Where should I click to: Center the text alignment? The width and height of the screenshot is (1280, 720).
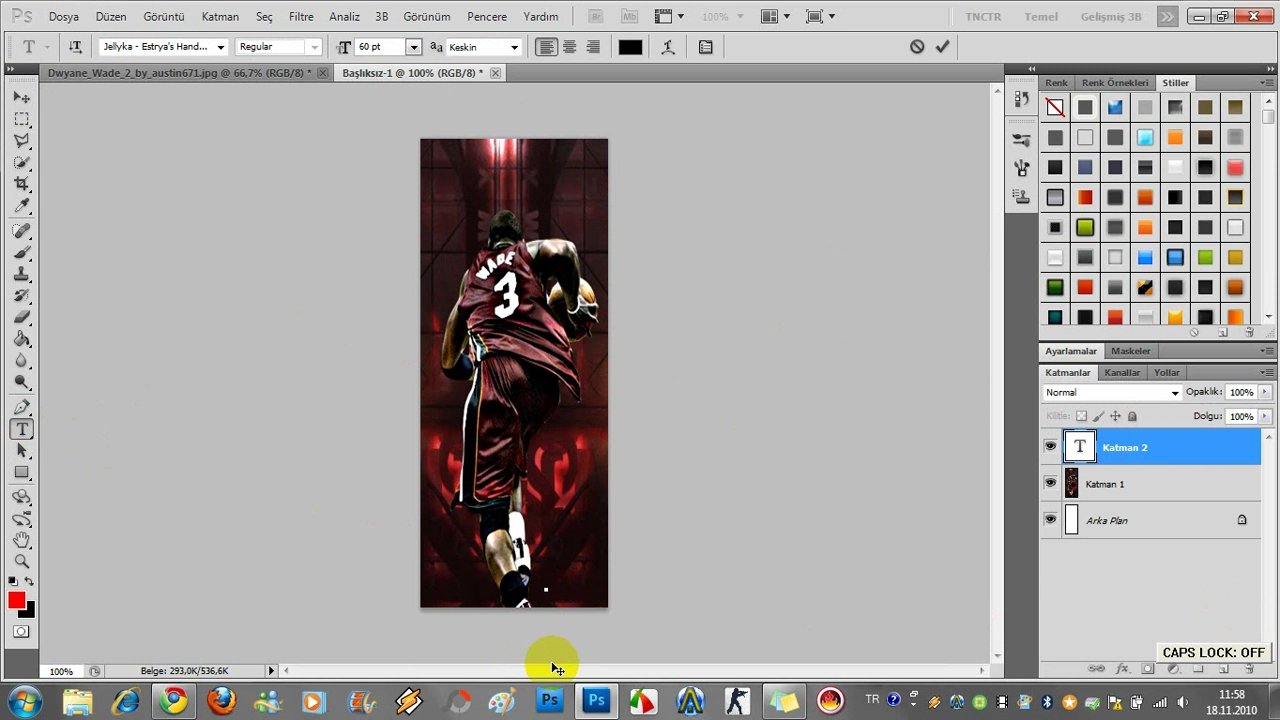tap(570, 47)
